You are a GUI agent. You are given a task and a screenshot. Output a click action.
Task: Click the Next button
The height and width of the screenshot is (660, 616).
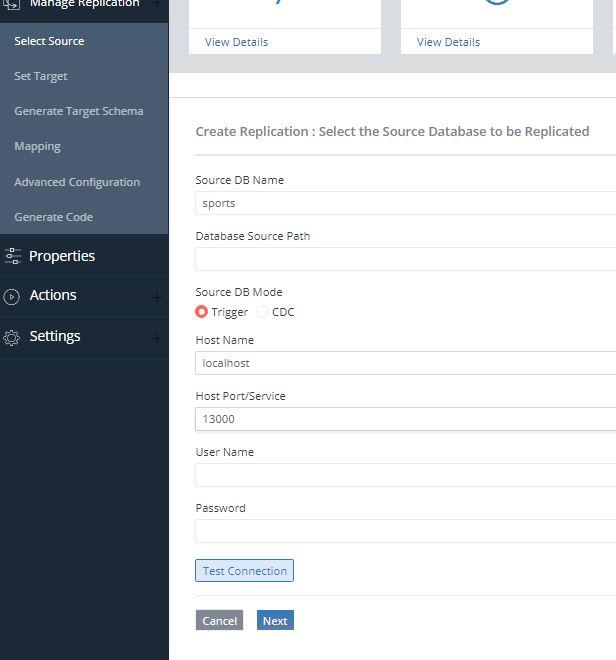(275, 620)
